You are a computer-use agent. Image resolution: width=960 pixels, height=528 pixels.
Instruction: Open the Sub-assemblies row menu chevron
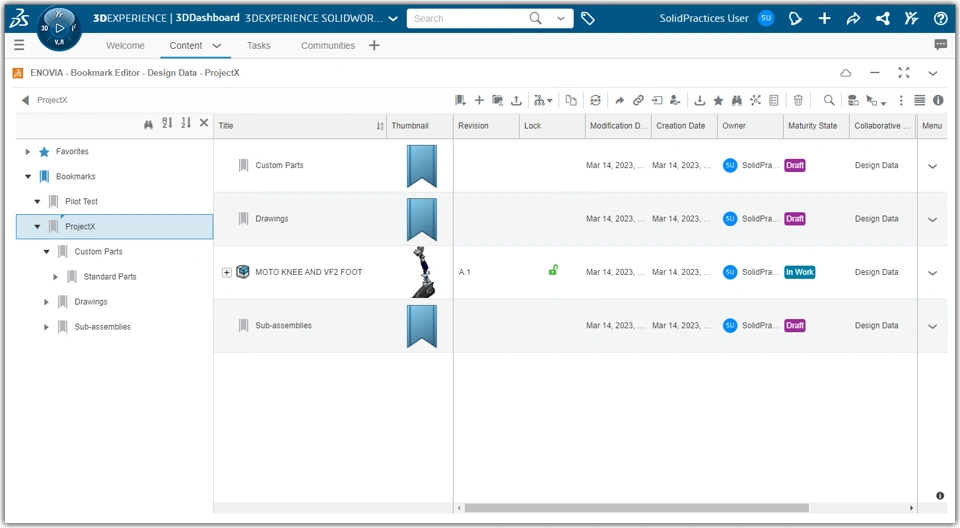(932, 326)
